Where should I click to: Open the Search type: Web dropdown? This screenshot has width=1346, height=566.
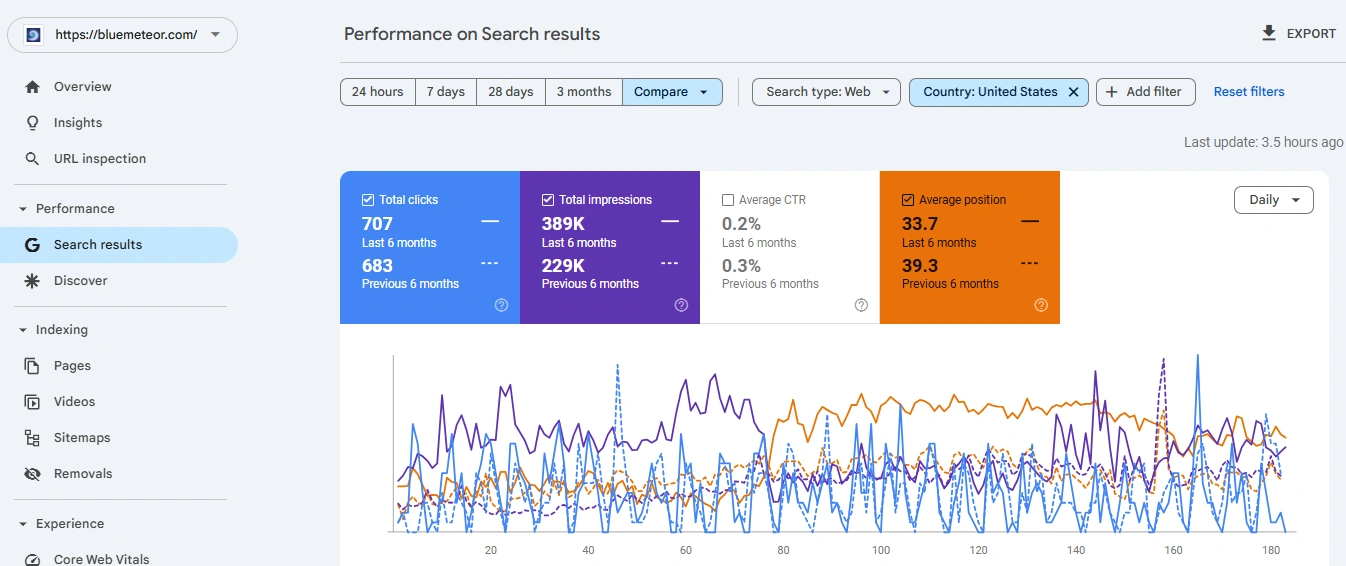tap(827, 92)
